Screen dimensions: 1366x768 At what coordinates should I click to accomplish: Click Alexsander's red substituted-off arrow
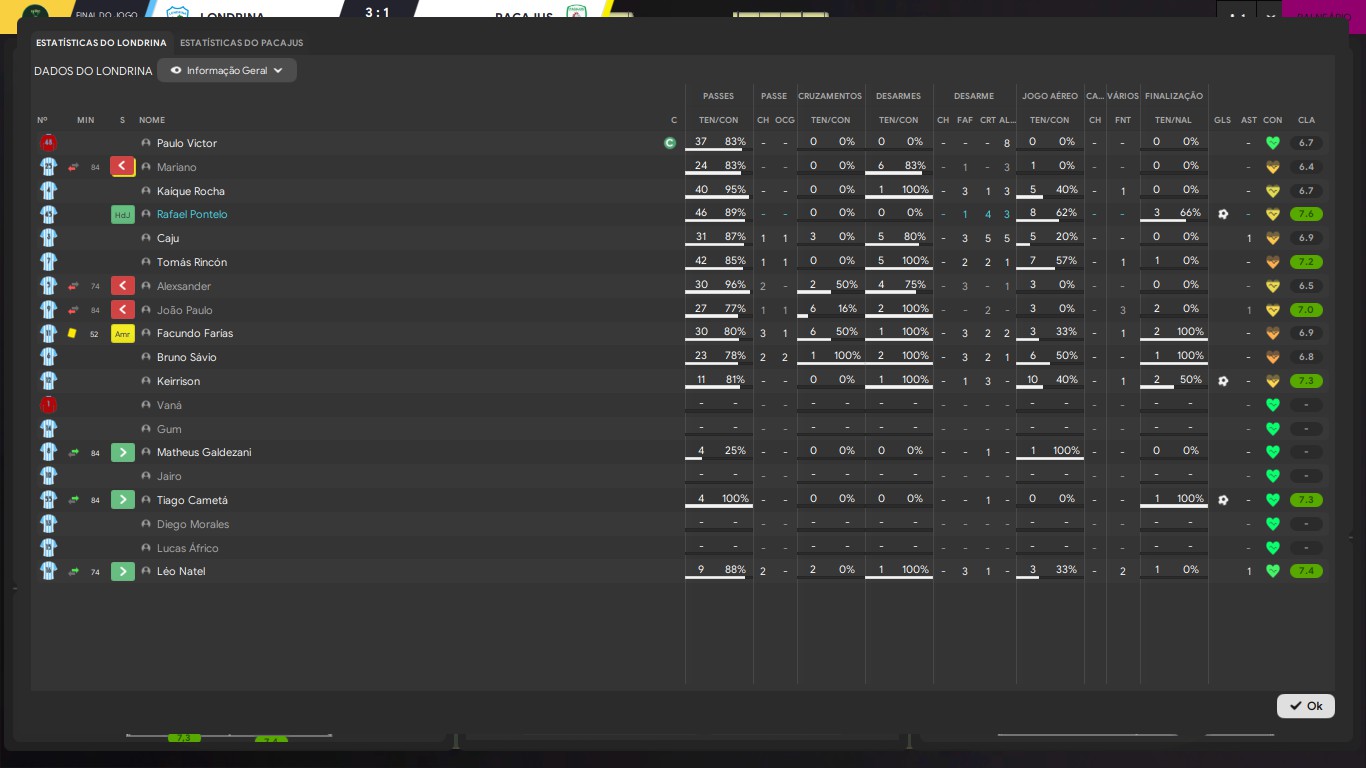pyautogui.click(x=123, y=286)
